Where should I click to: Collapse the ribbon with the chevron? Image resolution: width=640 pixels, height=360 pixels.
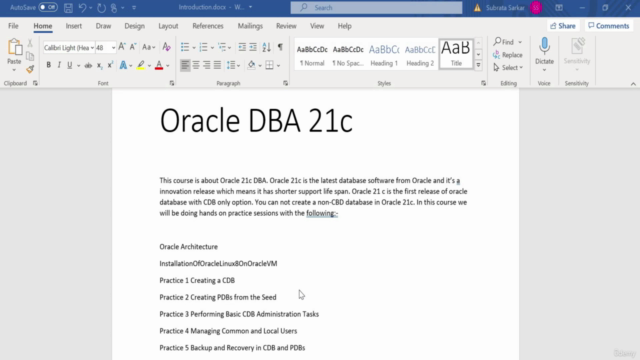633,84
